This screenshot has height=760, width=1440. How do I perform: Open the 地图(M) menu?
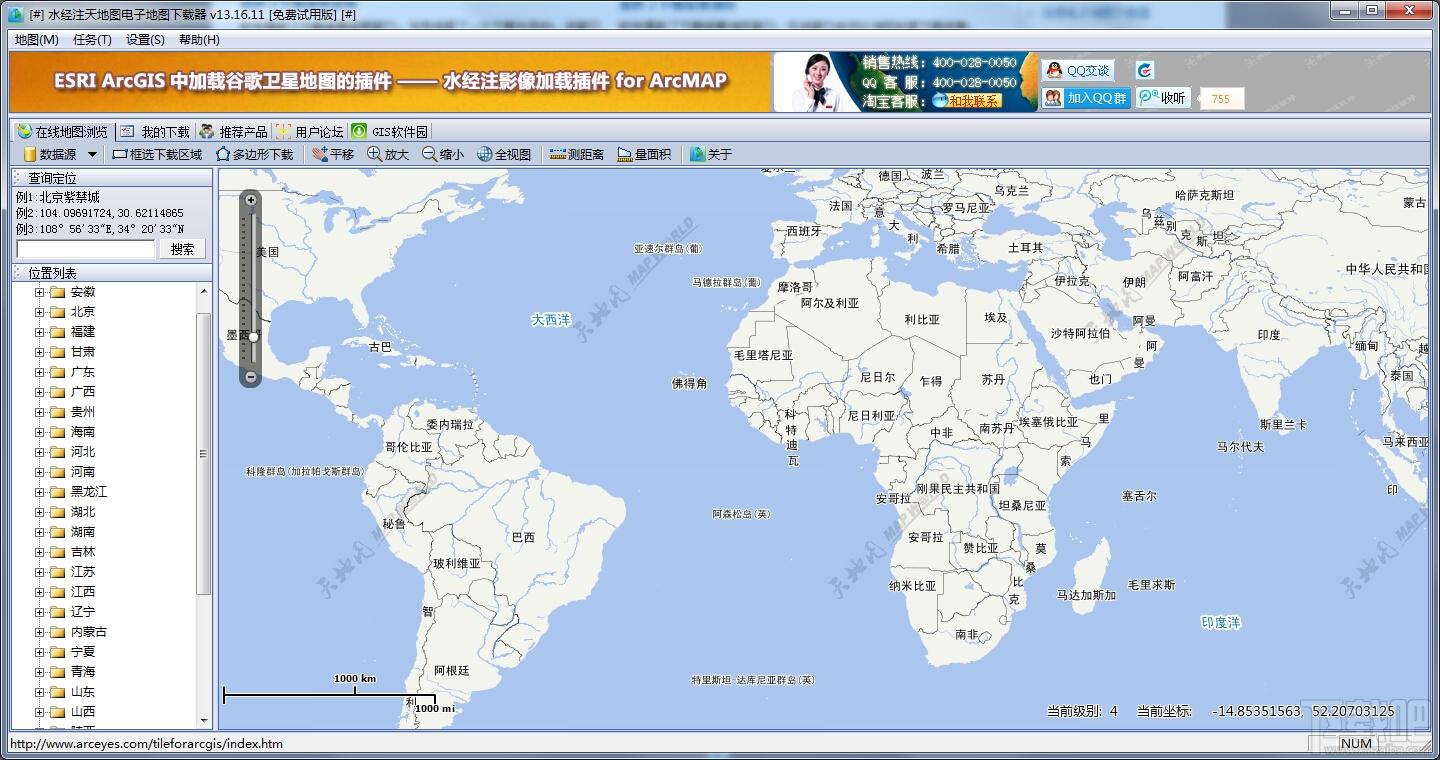tap(37, 40)
